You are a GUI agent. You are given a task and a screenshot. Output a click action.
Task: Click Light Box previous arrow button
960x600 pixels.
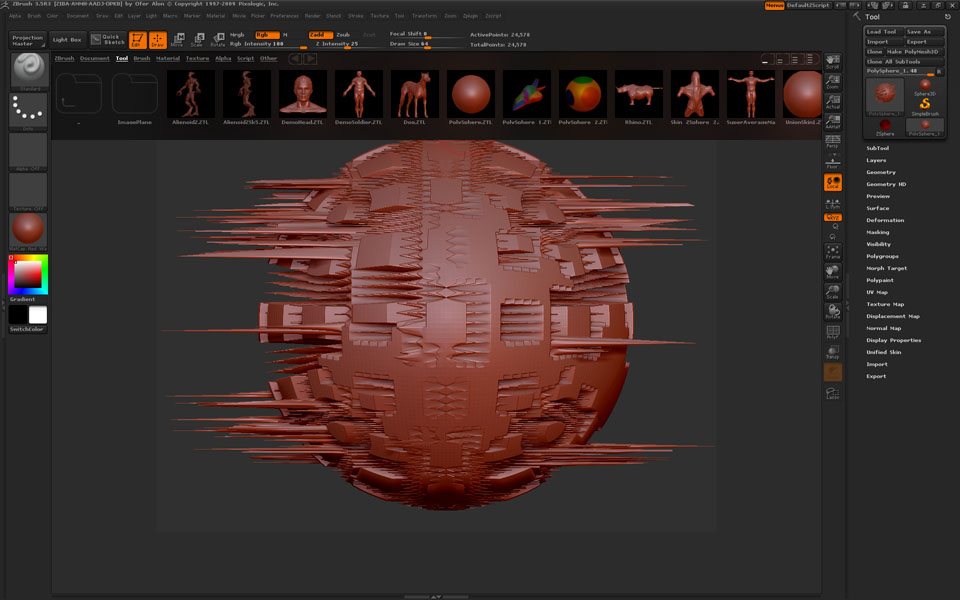point(296,59)
